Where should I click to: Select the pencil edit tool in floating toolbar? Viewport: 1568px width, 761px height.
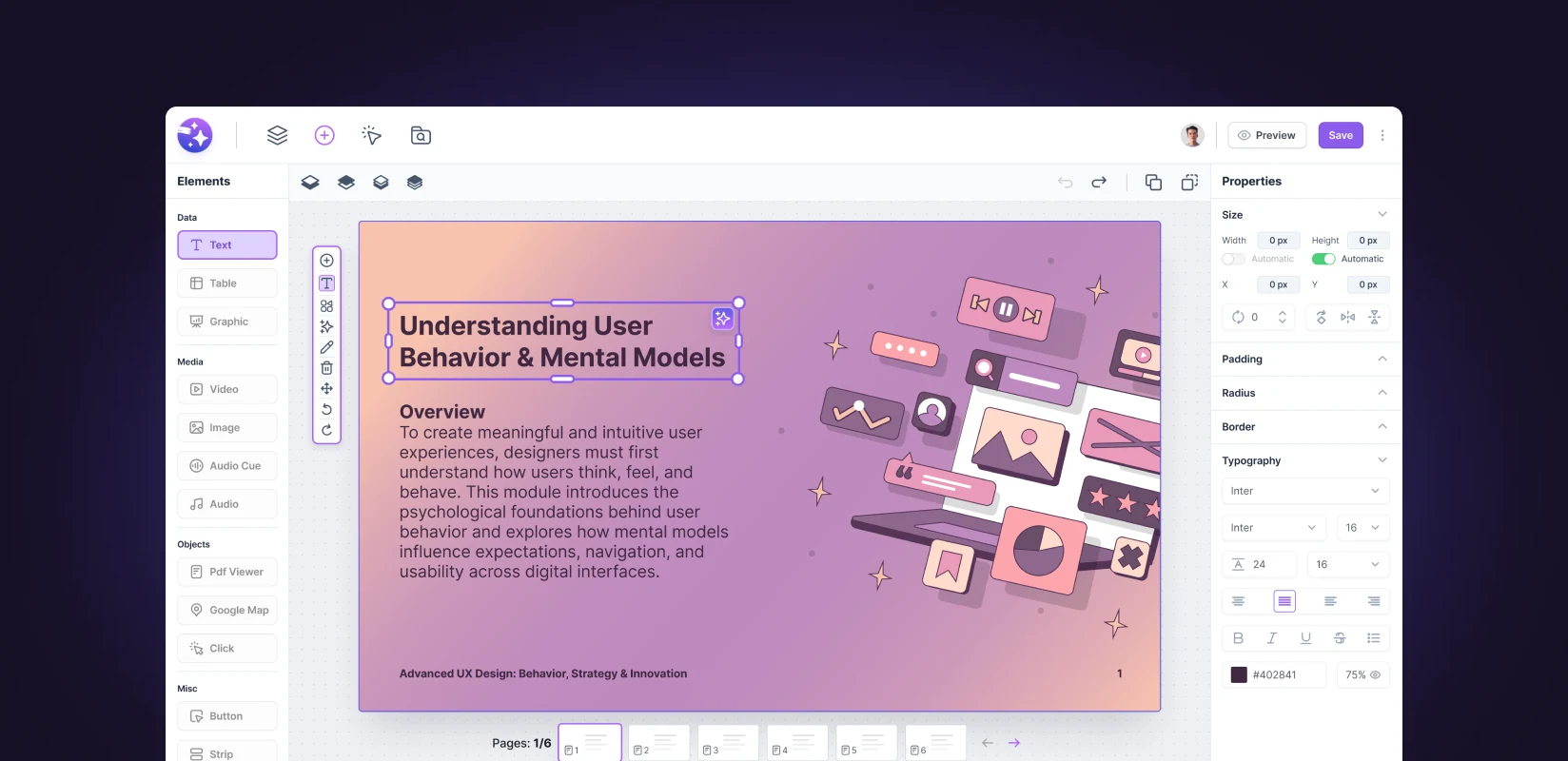pos(326,347)
